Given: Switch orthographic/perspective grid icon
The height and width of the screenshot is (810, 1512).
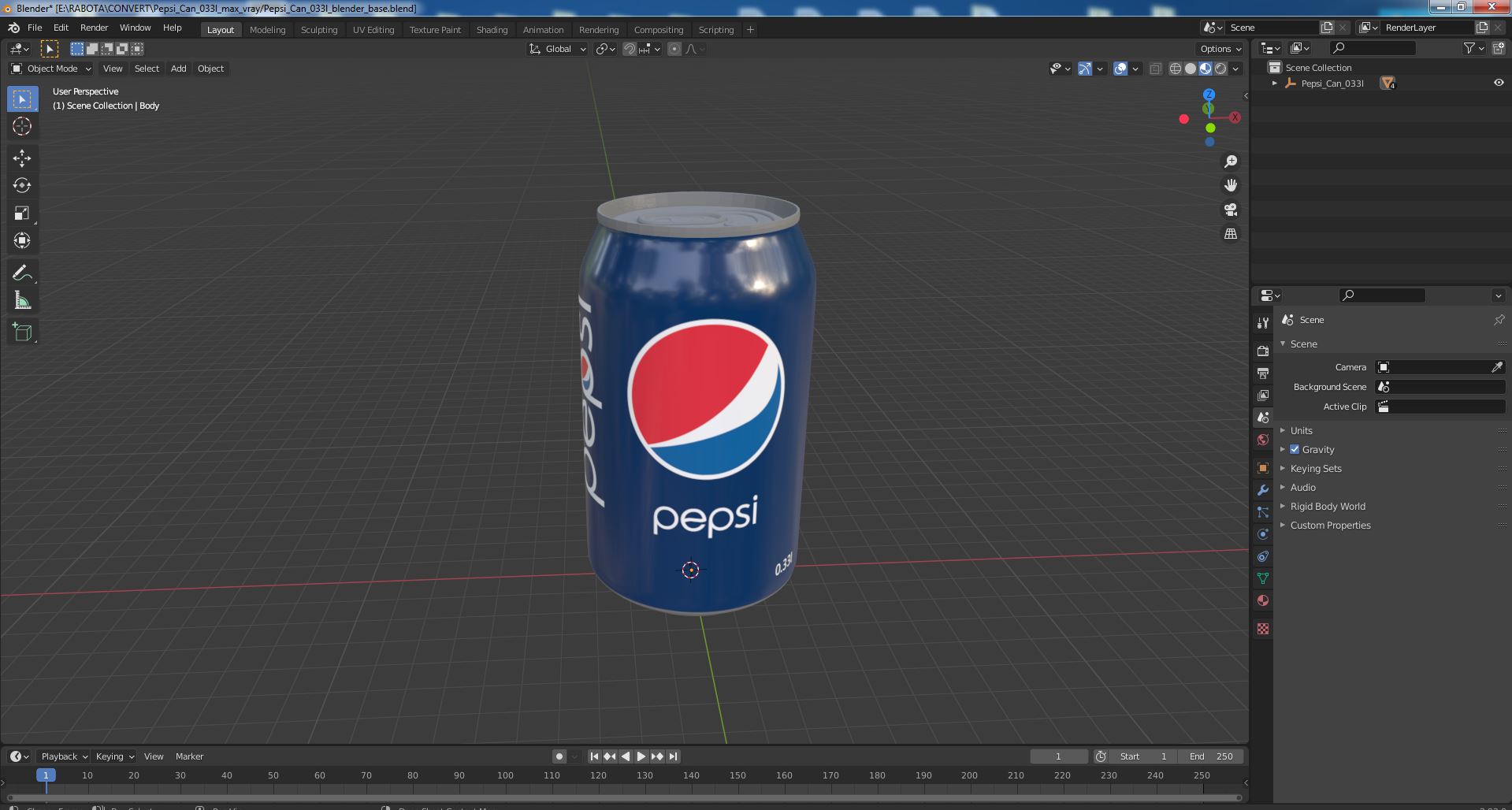Looking at the screenshot, I should point(1230,234).
